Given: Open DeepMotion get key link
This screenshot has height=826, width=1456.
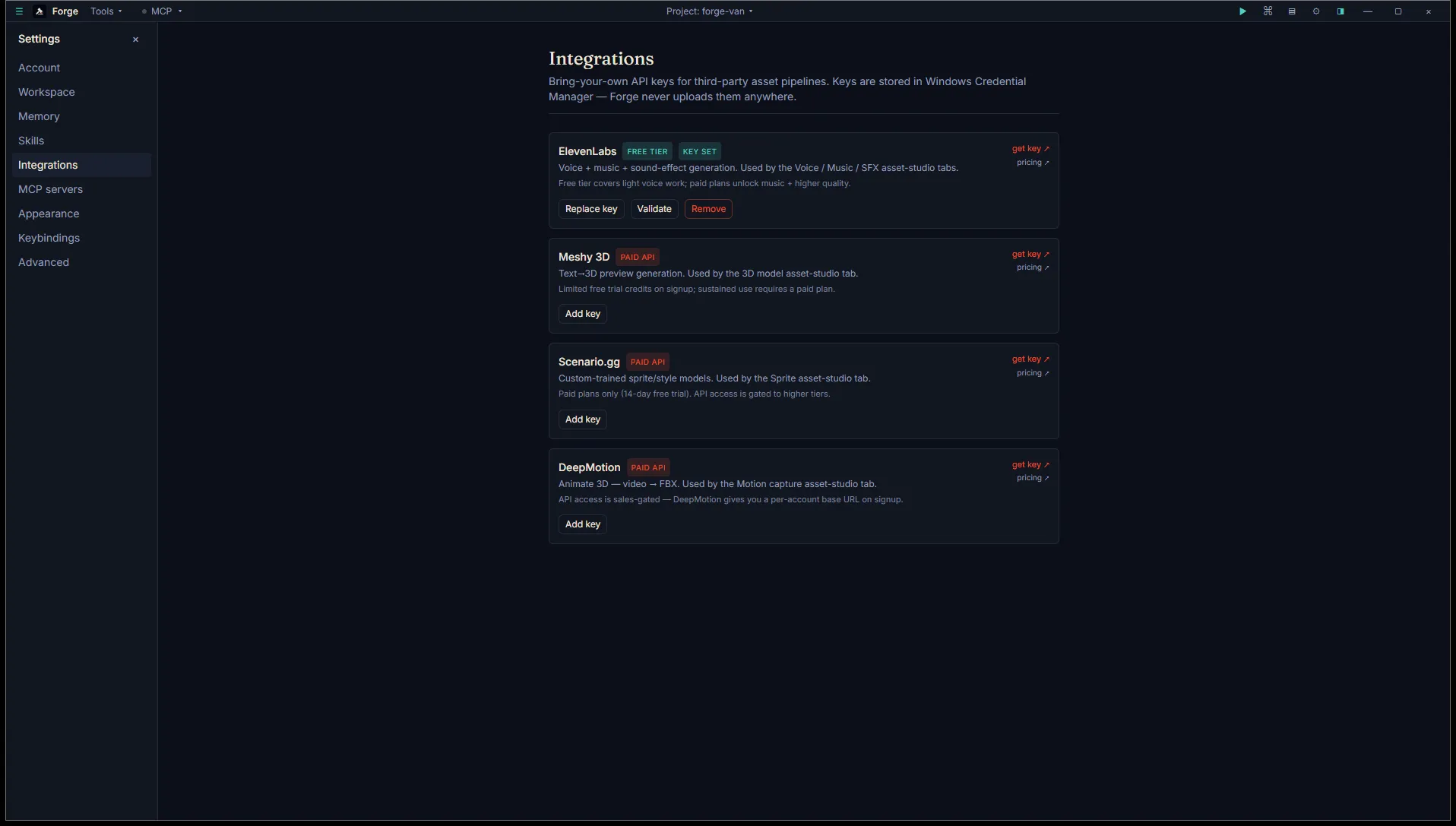Looking at the screenshot, I should [x=1030, y=465].
